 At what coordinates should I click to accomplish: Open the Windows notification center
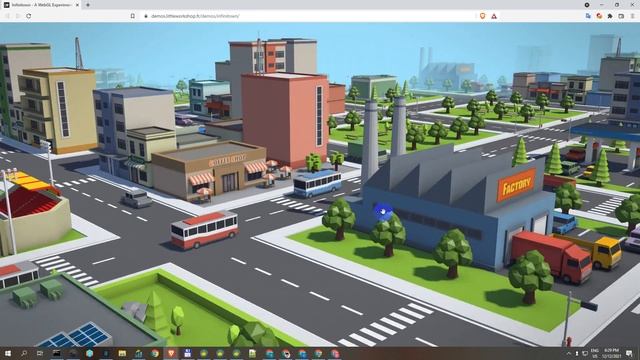tap(629, 353)
